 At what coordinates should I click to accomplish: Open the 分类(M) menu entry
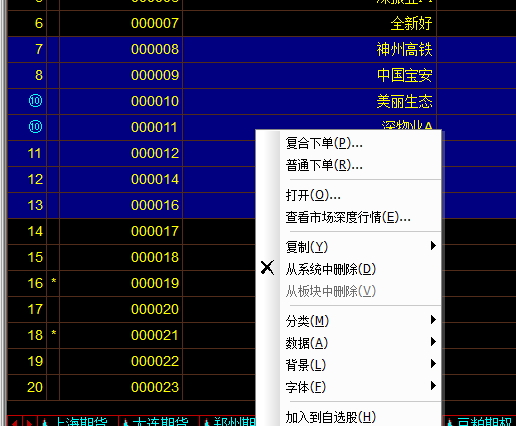[x=349, y=321]
